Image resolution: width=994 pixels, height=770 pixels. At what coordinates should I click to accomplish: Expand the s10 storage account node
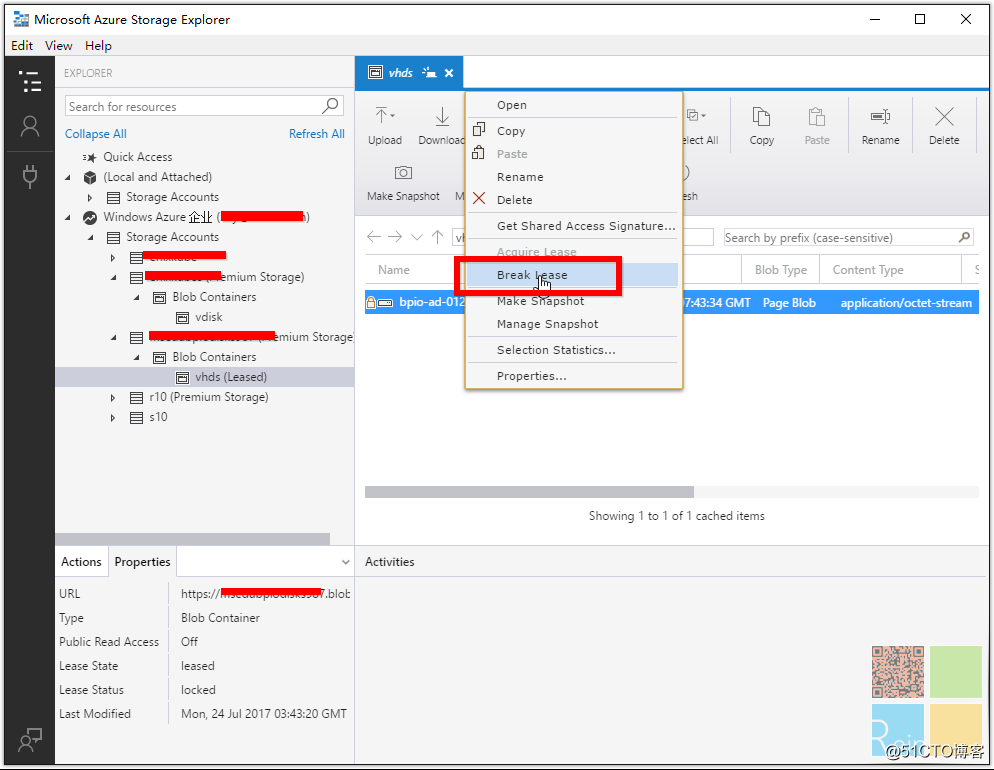coord(113,418)
